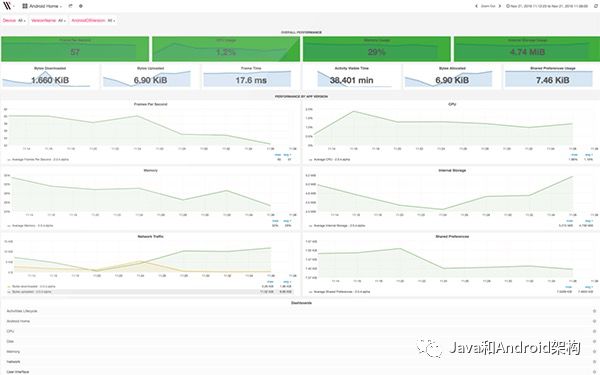Open Android Home dashboard link in list
Viewport: 600px width, 375px height.
18,321
